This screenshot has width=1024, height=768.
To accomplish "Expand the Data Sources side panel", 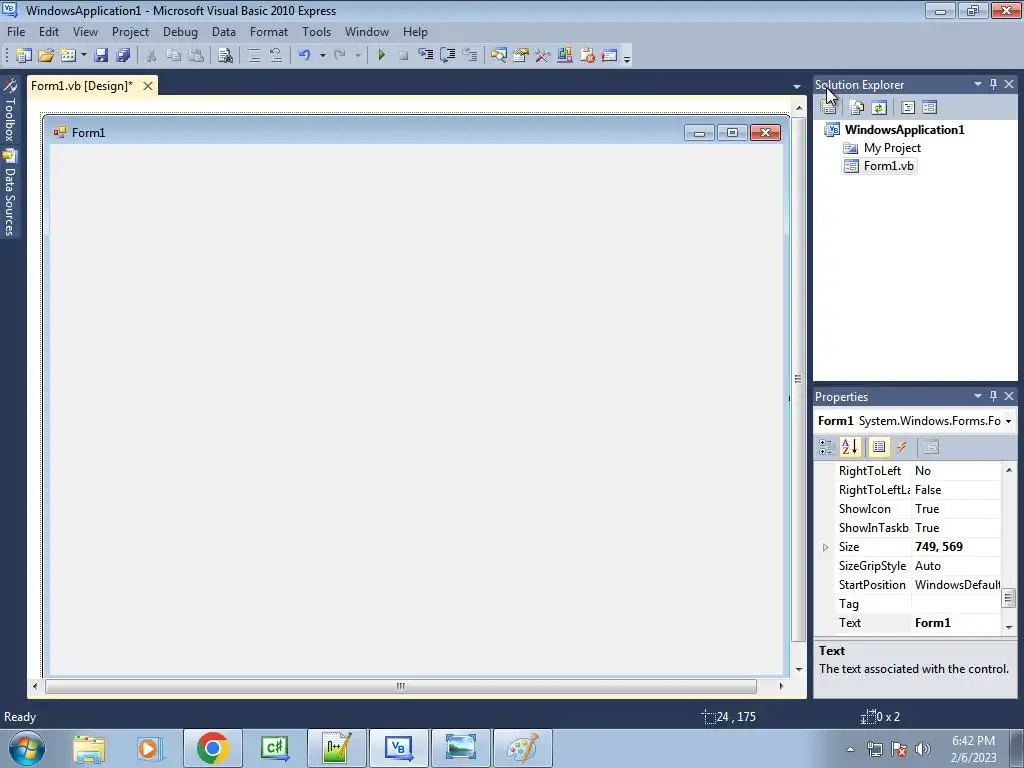I will [x=10, y=193].
